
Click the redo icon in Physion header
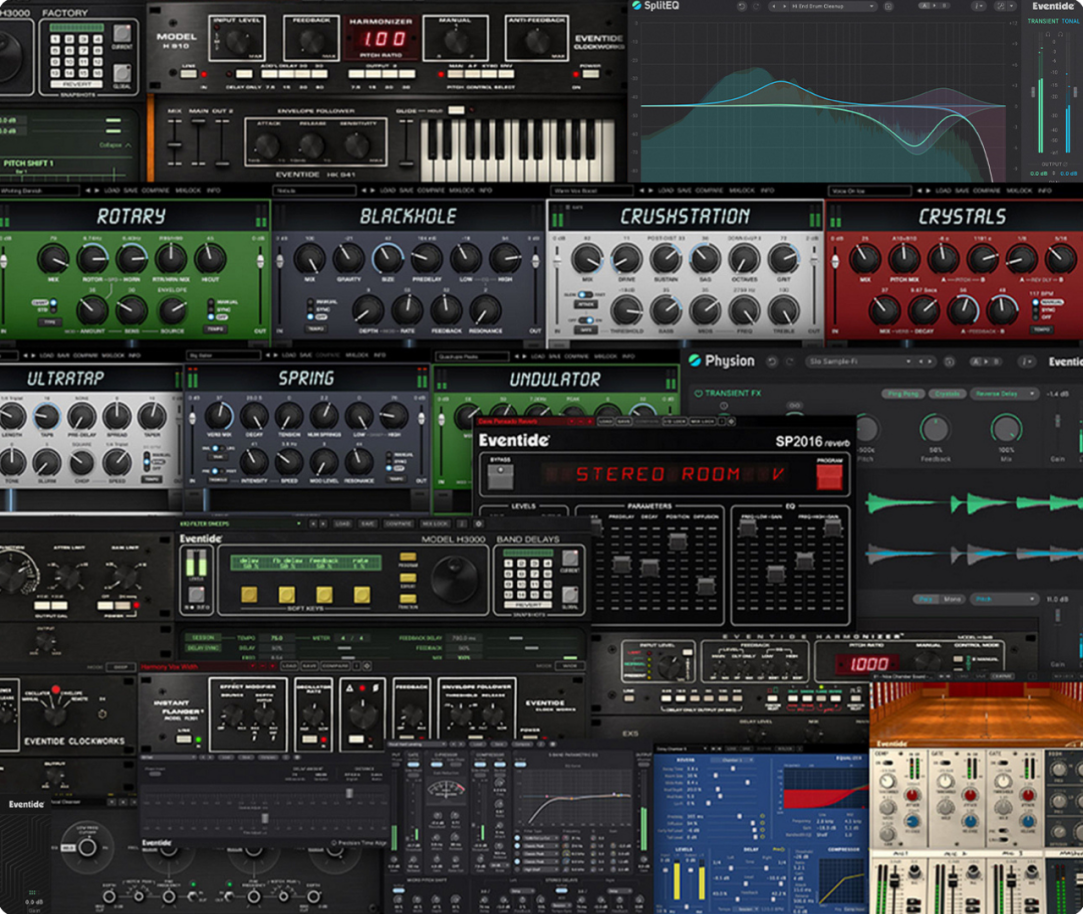[789, 361]
